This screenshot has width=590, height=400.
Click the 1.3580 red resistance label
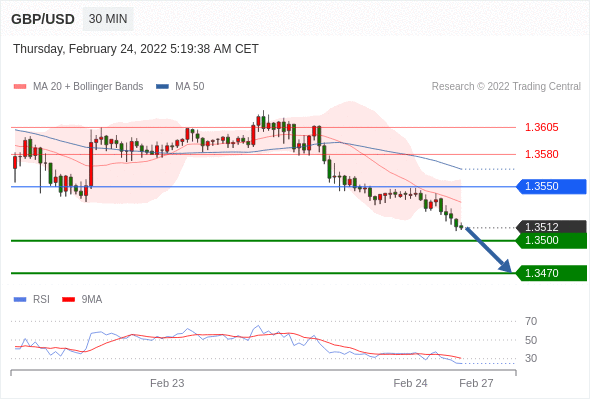541,154
